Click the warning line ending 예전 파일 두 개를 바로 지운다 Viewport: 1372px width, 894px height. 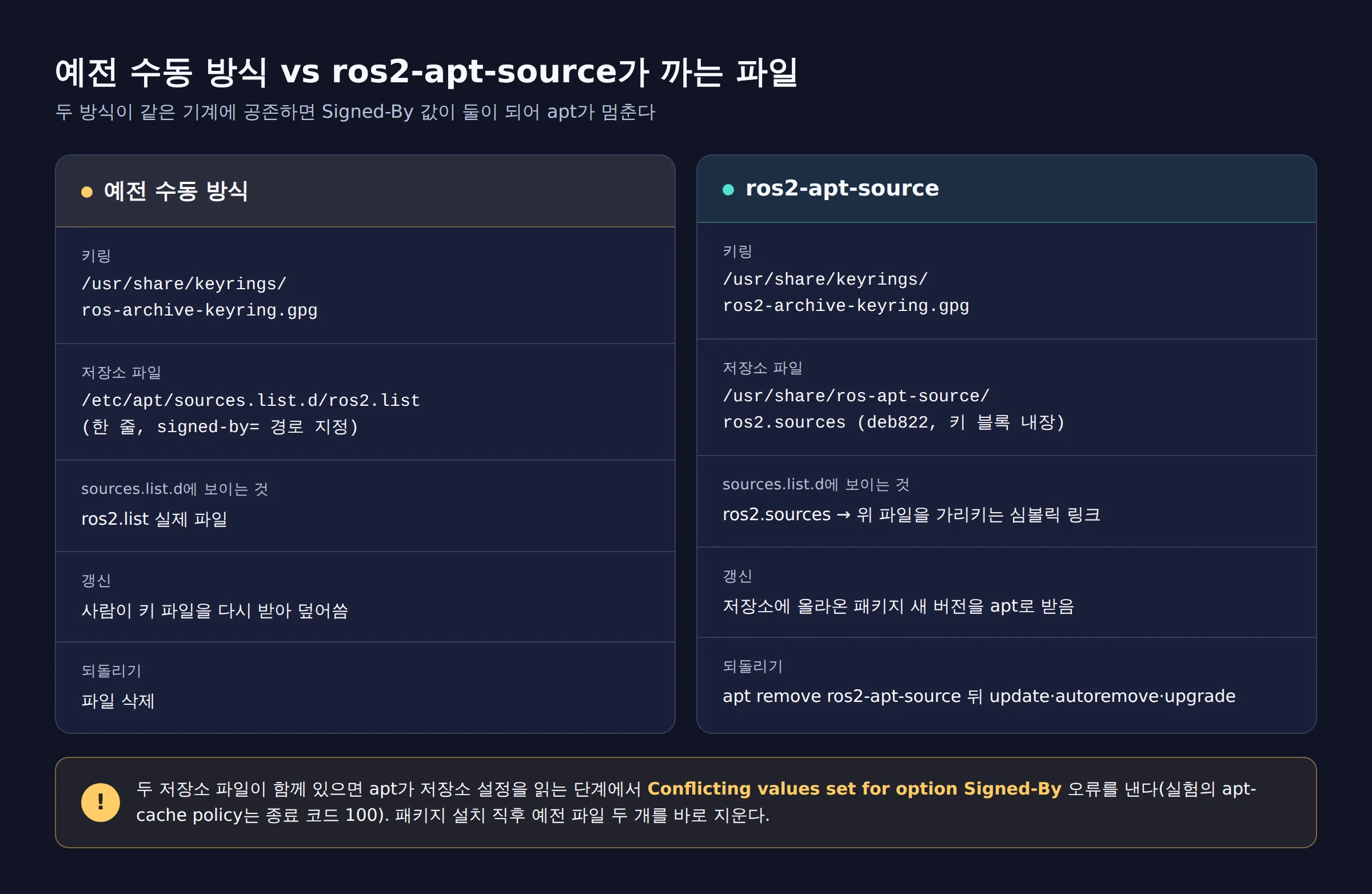tap(453, 815)
